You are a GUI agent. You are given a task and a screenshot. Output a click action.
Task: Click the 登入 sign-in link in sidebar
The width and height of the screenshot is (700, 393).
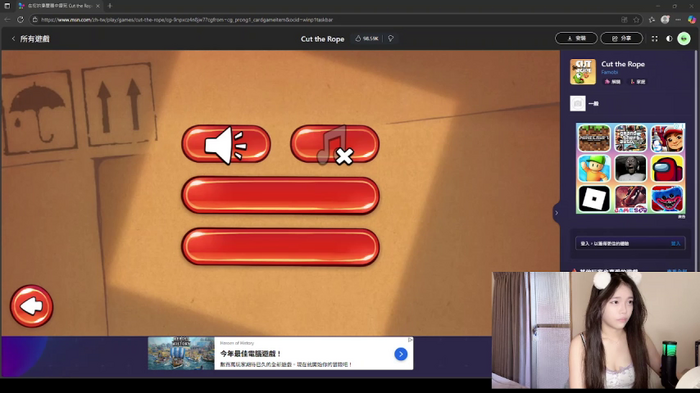click(x=675, y=243)
